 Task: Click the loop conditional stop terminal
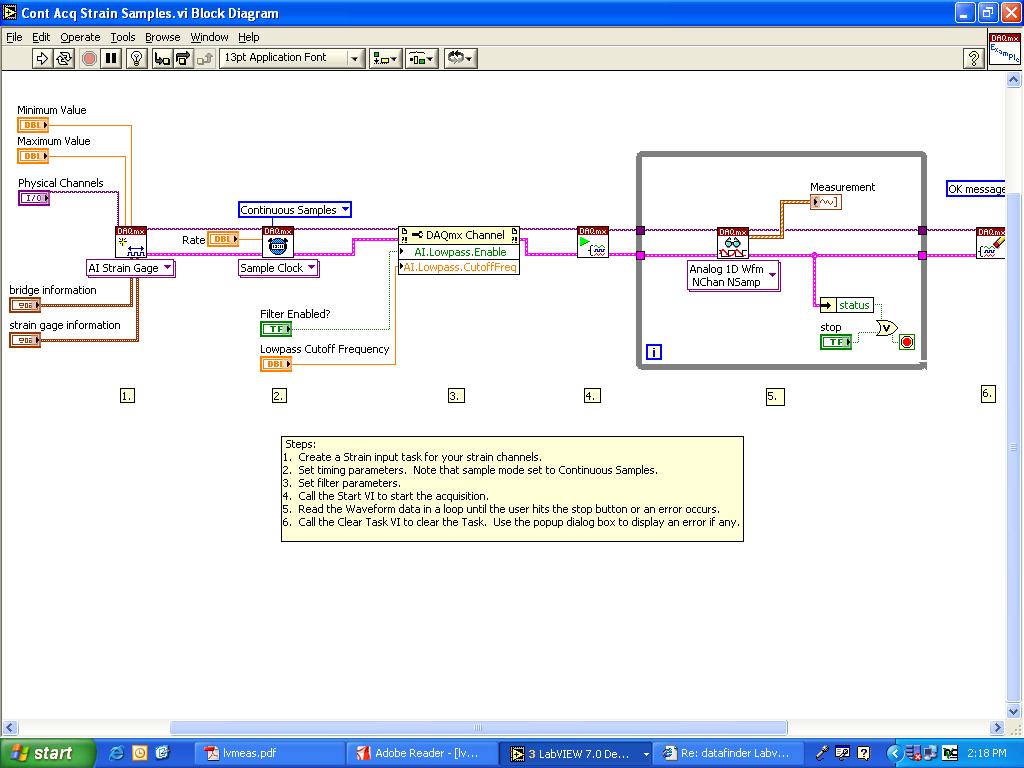[x=906, y=342]
